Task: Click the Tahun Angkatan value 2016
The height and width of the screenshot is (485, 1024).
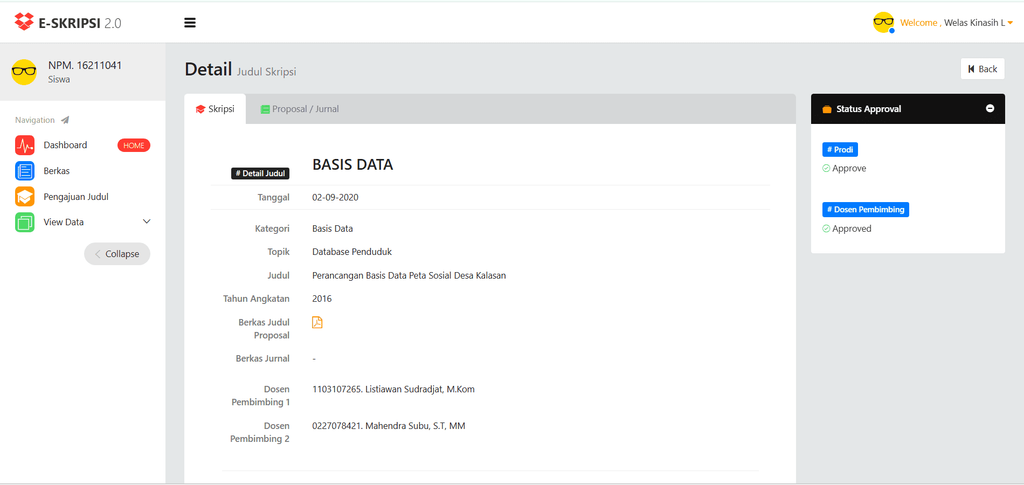Action: click(x=322, y=299)
